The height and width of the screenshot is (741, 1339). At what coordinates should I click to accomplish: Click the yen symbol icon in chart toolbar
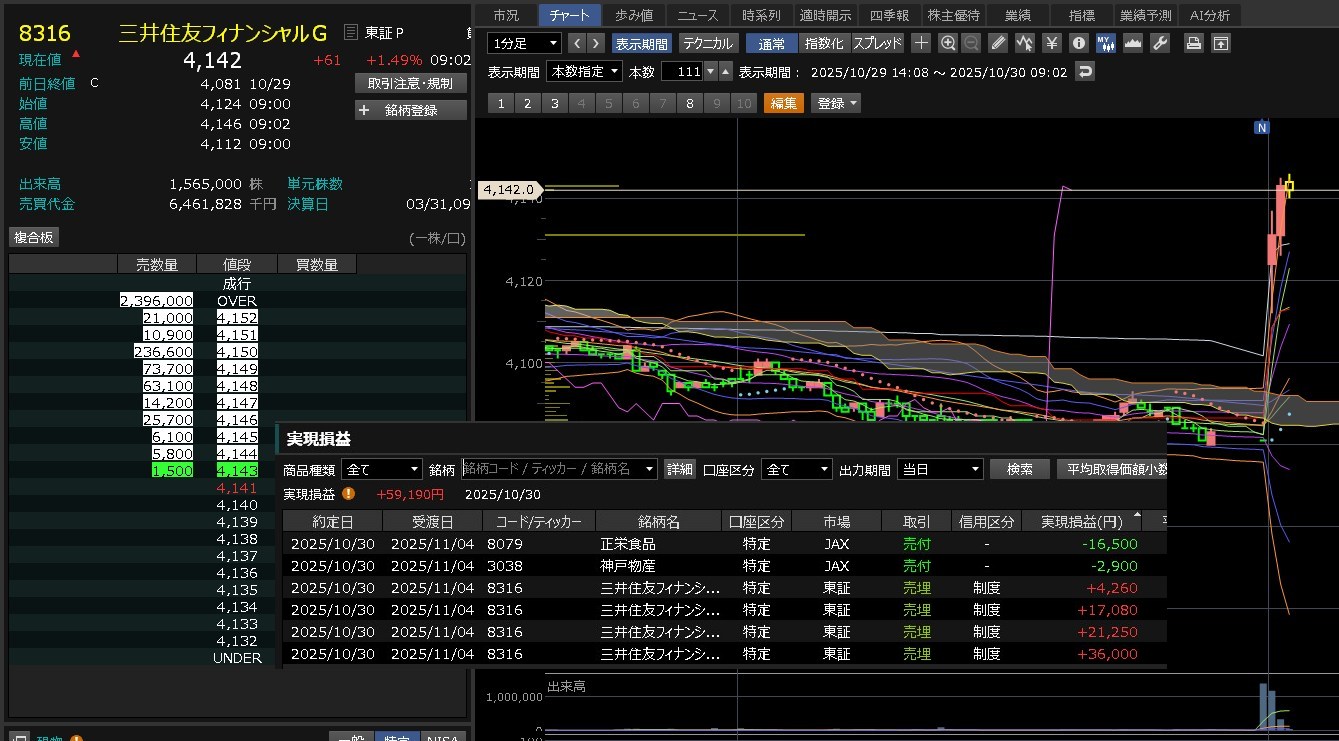tap(1052, 43)
